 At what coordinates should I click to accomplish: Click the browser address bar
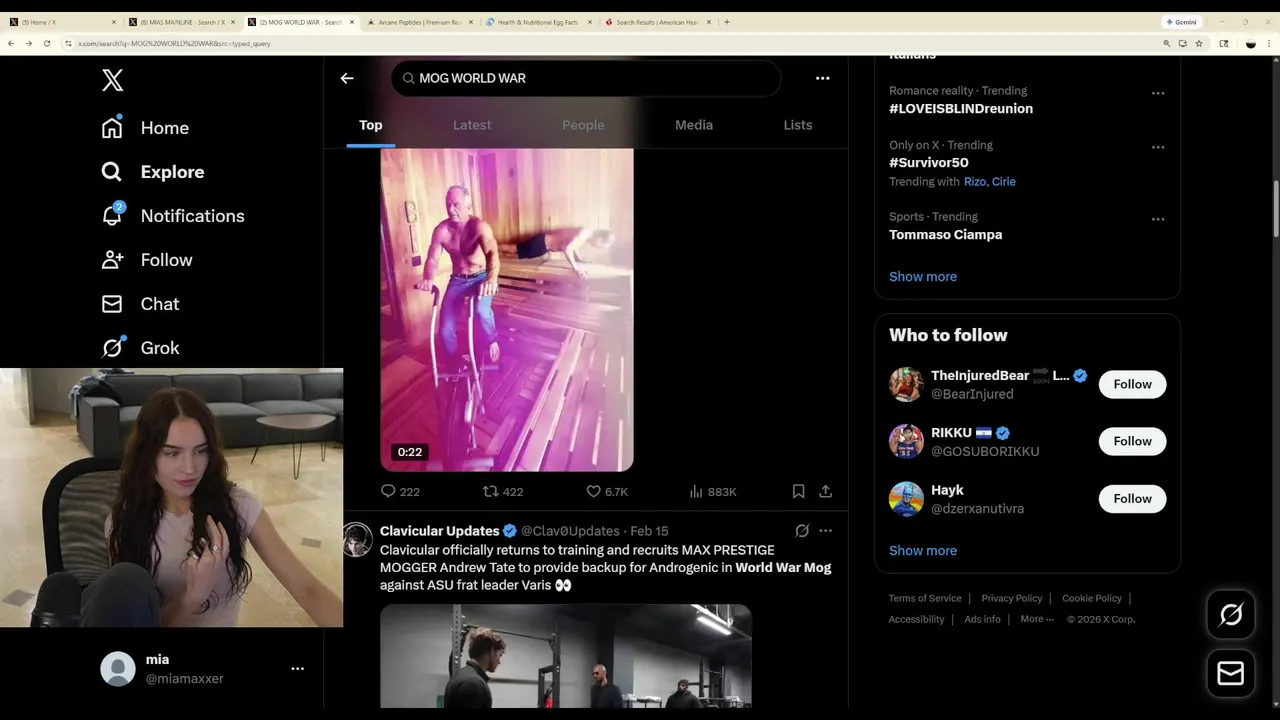click(610, 43)
